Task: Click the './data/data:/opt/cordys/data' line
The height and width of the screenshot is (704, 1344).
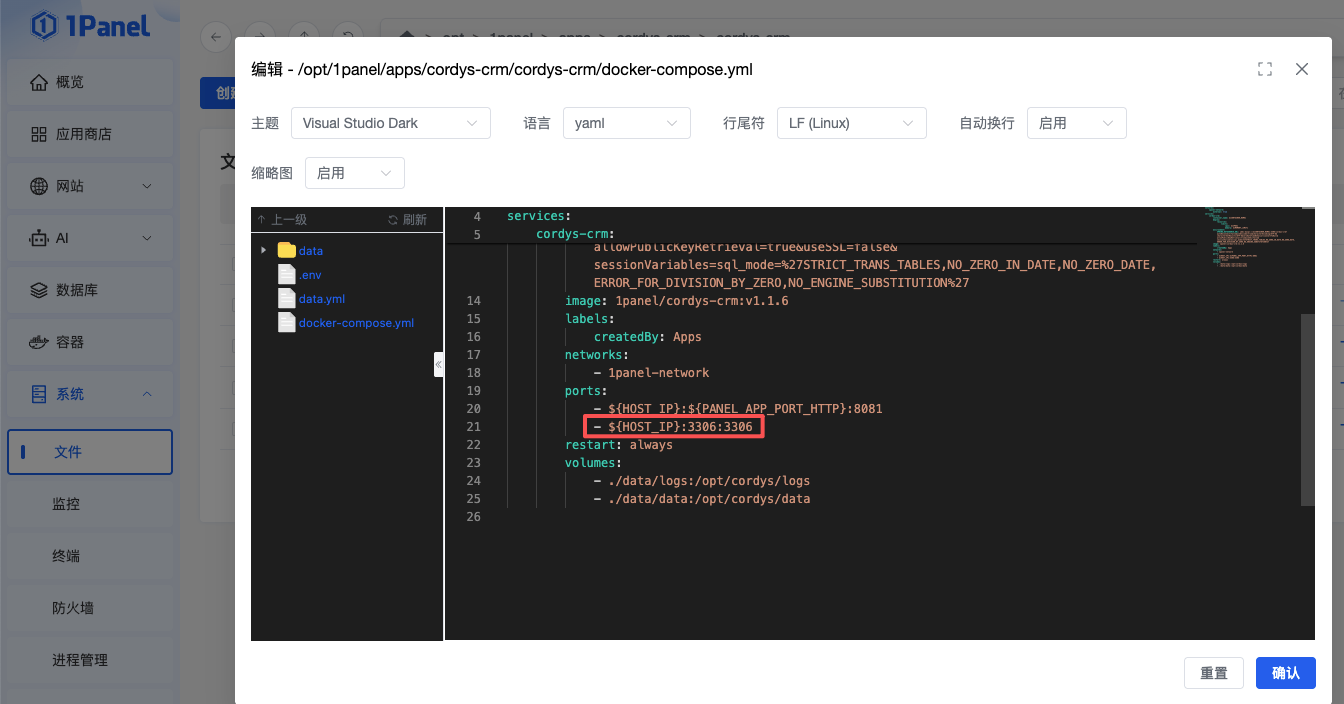Action: click(x=701, y=499)
